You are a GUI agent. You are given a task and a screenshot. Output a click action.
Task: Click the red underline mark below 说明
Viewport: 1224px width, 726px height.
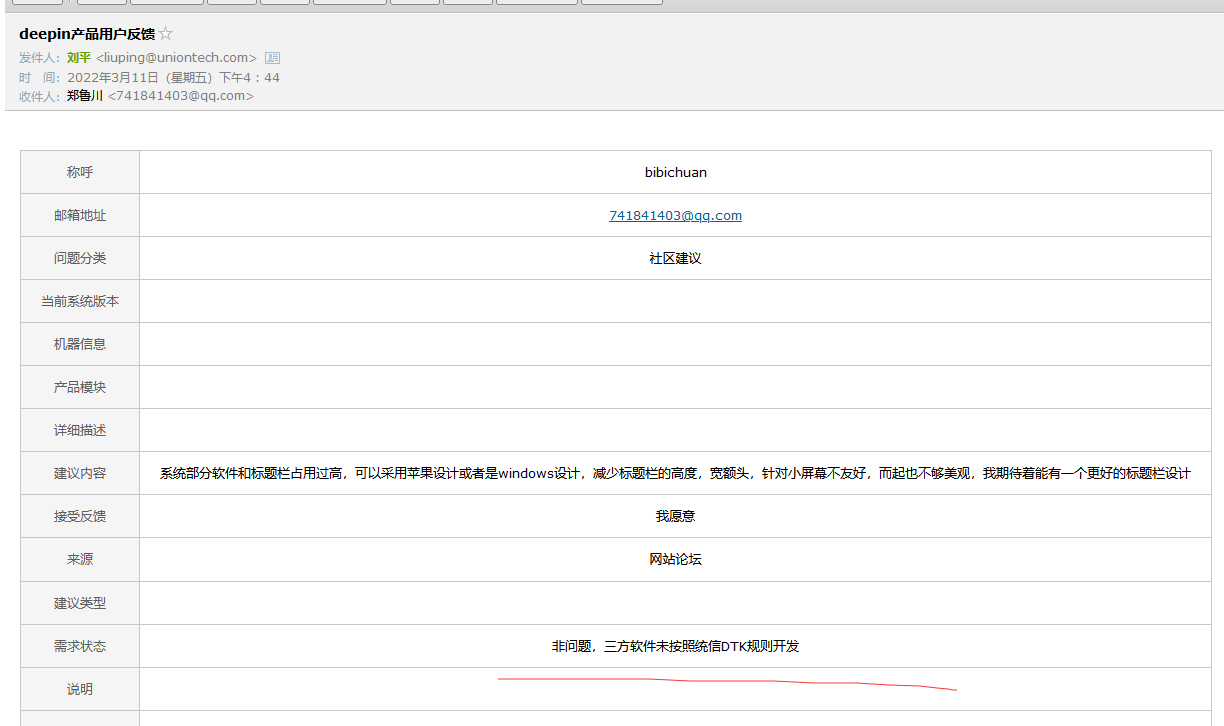click(727, 682)
